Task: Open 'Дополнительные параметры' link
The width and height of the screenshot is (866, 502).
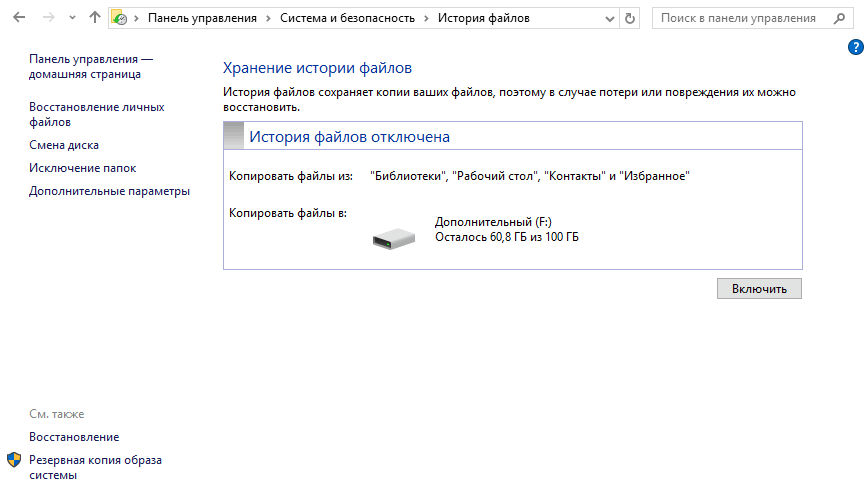Action: tap(109, 191)
